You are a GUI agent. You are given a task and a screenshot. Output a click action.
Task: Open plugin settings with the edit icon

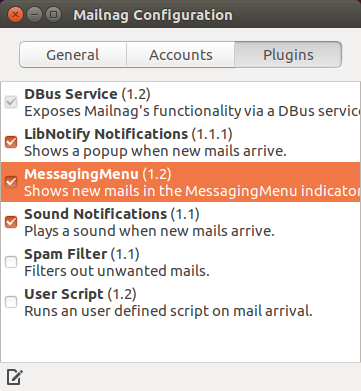point(14,377)
